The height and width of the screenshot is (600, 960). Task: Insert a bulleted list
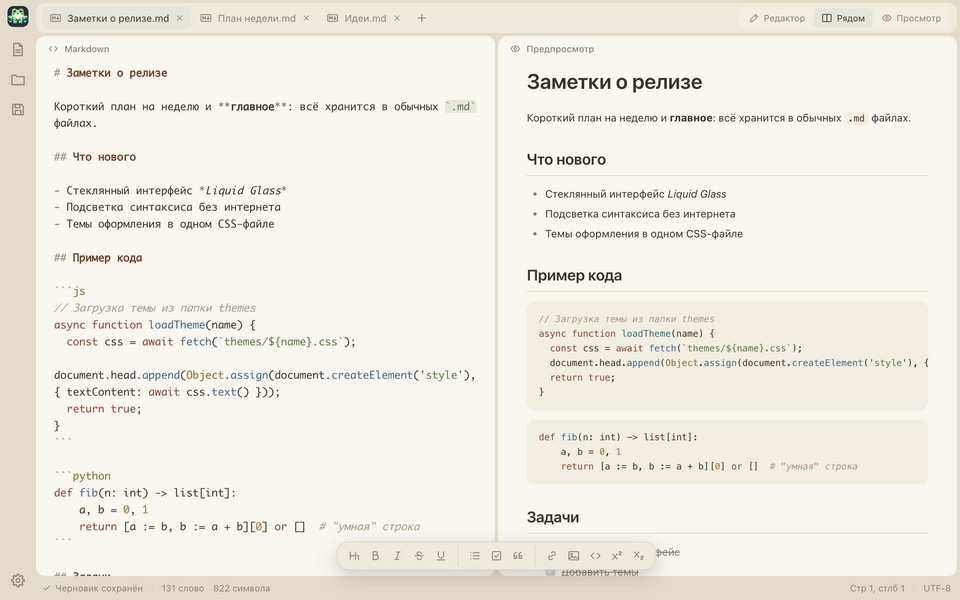click(474, 555)
